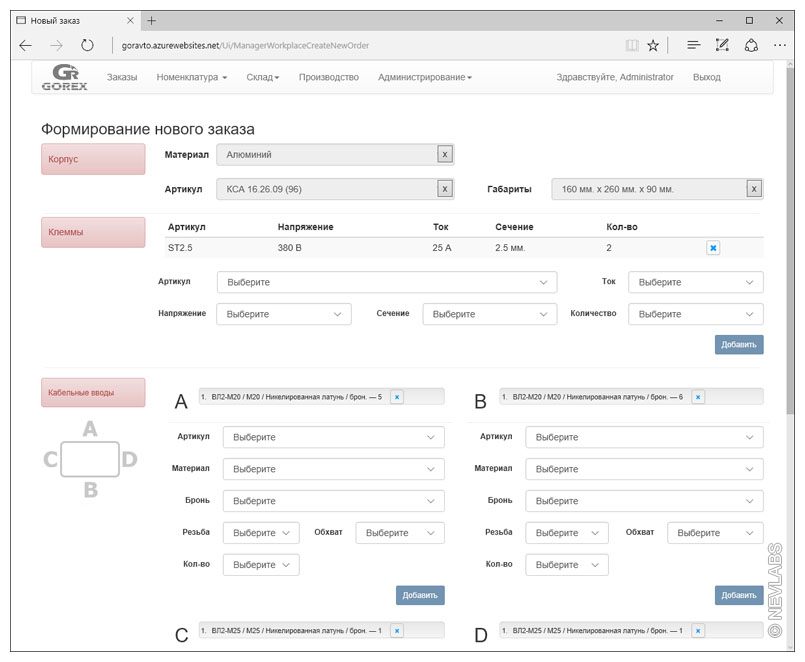
Task: Expand the terminals Артикул dropdown
Action: (387, 282)
